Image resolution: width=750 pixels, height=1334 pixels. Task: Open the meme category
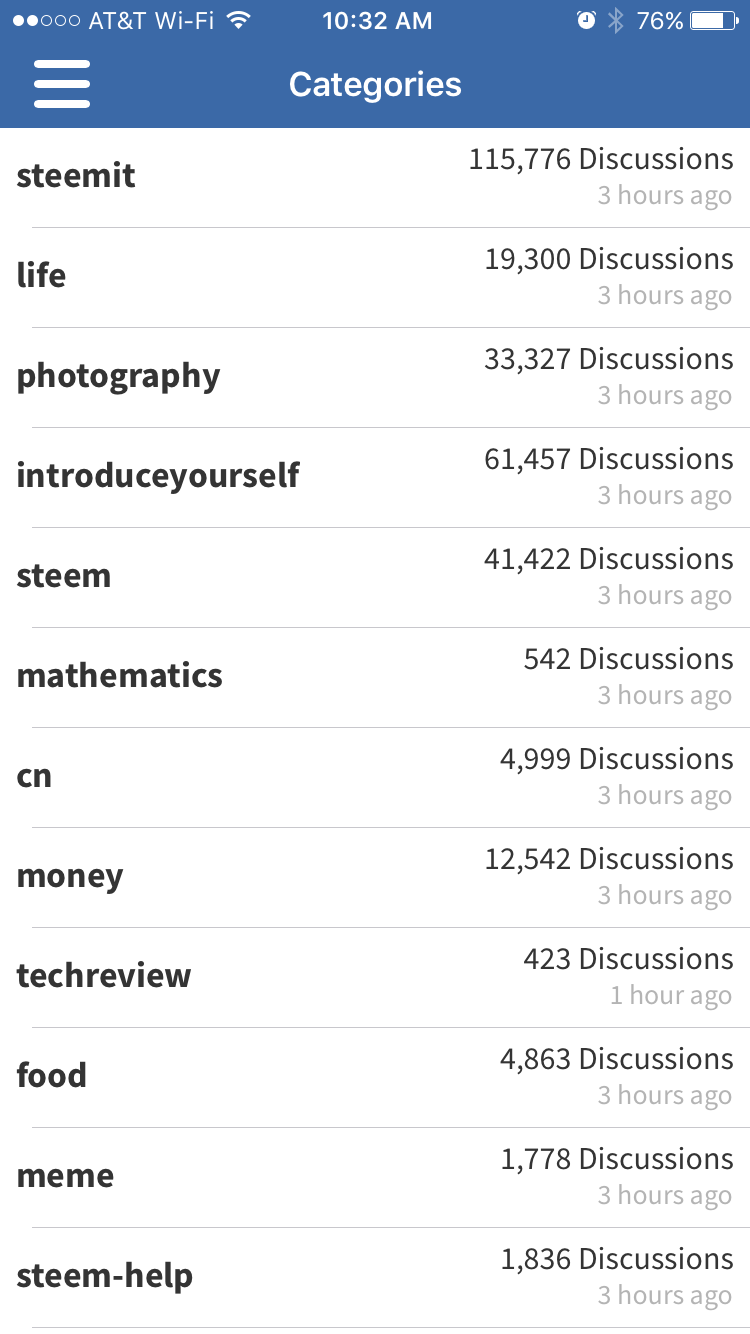click(x=375, y=1178)
